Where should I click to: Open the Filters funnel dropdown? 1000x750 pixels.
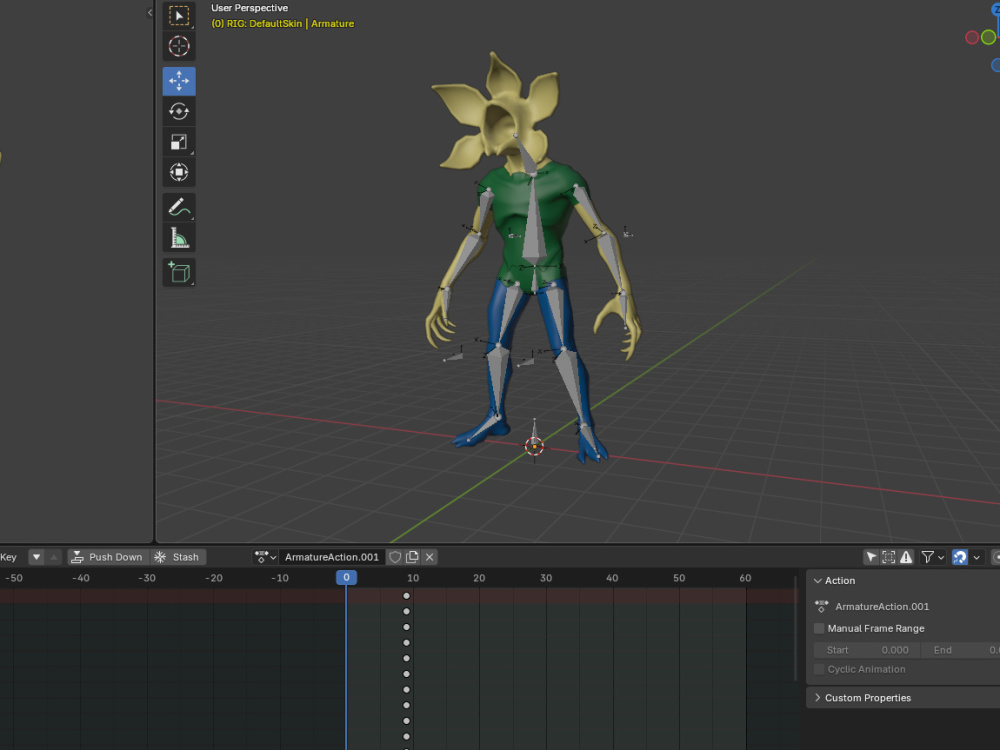click(932, 557)
